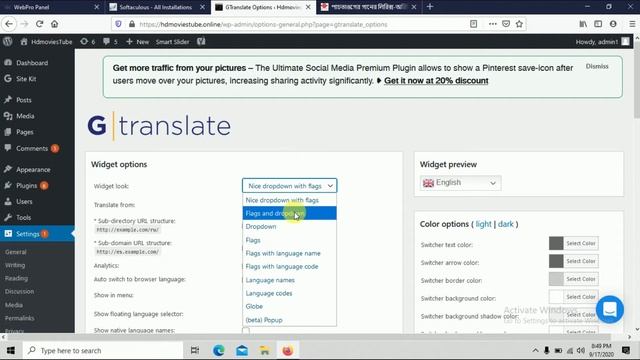Open page actions three-dot menu

click(493, 24)
